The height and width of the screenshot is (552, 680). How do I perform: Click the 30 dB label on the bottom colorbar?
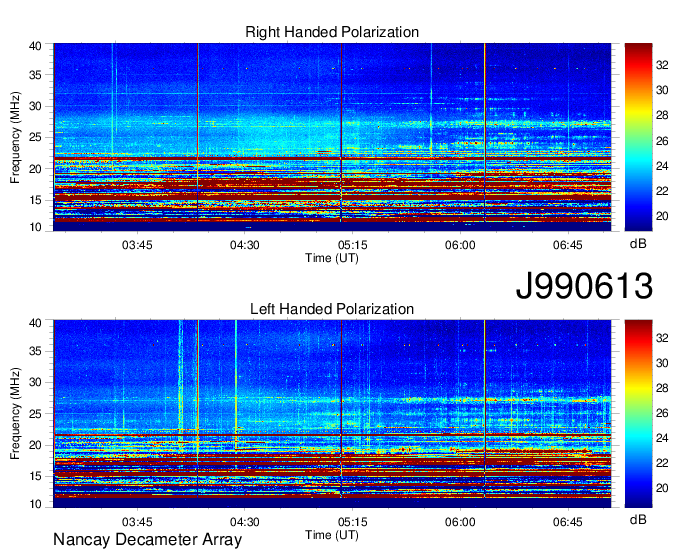pyautogui.click(x=662, y=363)
